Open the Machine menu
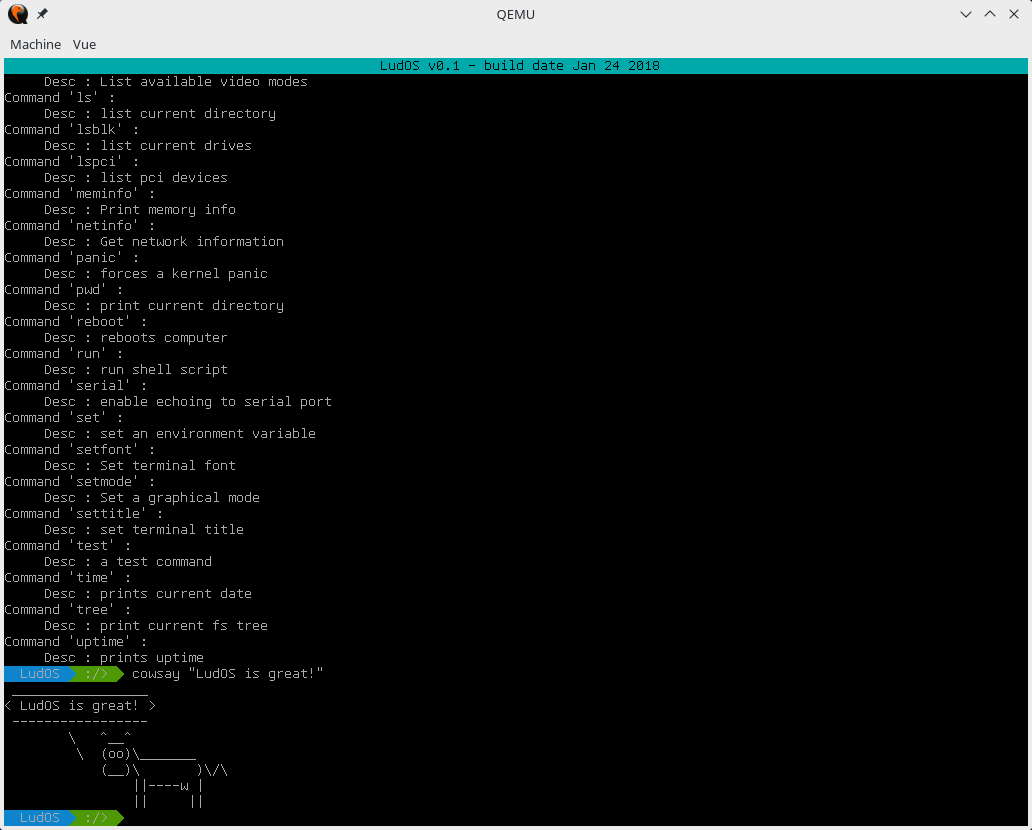The width and height of the screenshot is (1032, 830). pyautogui.click(x=36, y=44)
